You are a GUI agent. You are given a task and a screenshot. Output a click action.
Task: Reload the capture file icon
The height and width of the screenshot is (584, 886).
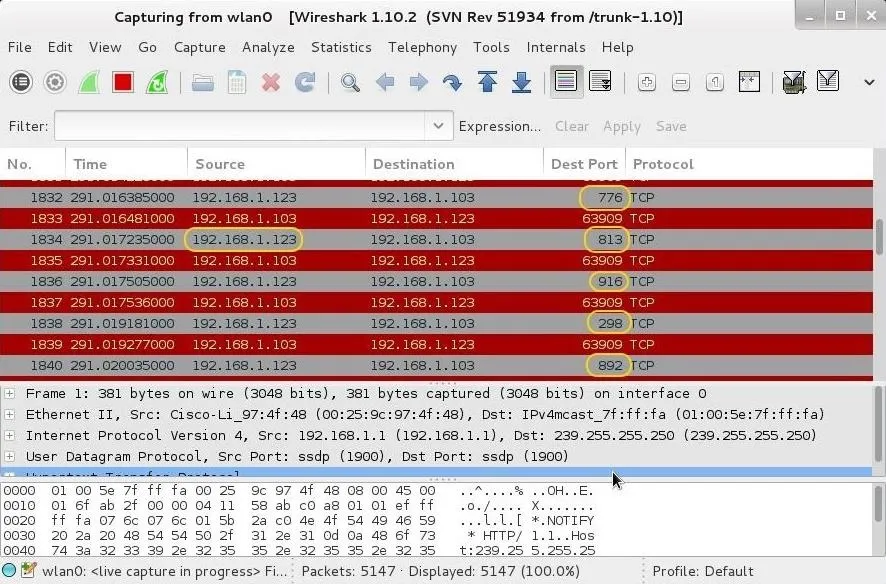pyautogui.click(x=305, y=82)
